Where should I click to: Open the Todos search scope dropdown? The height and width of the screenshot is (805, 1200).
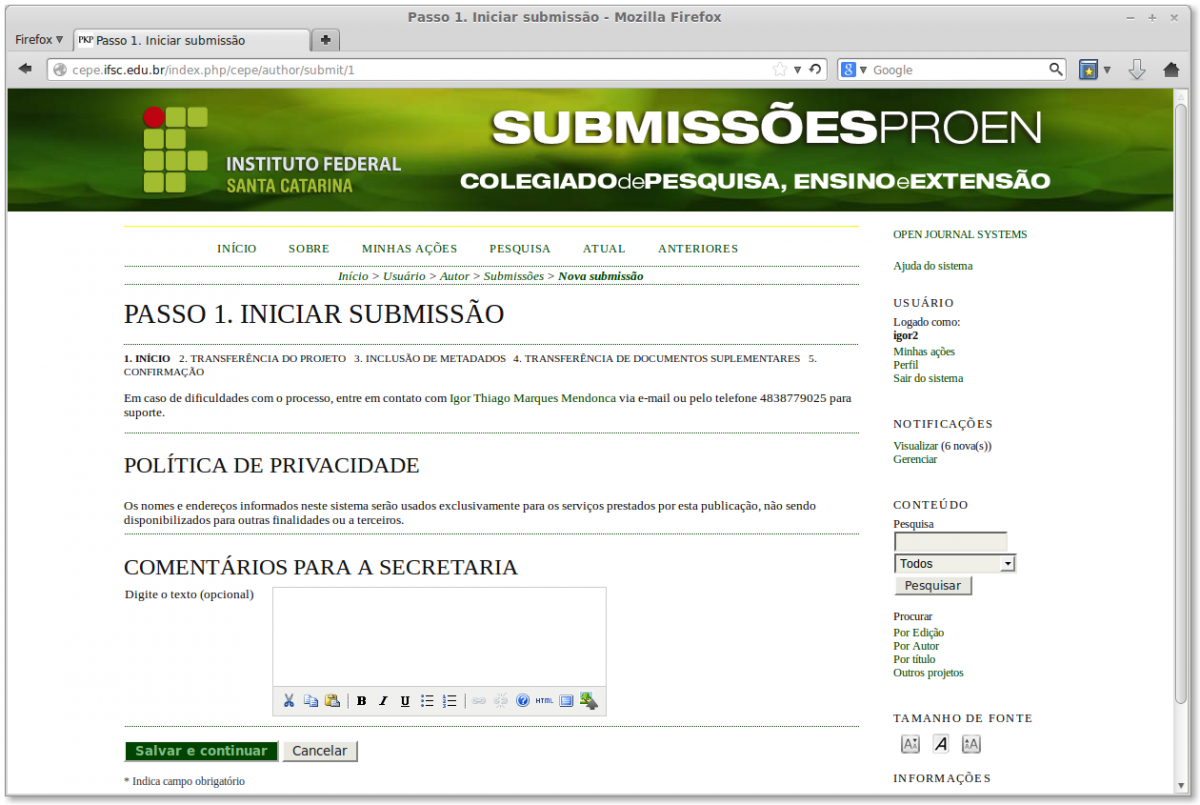click(955, 564)
